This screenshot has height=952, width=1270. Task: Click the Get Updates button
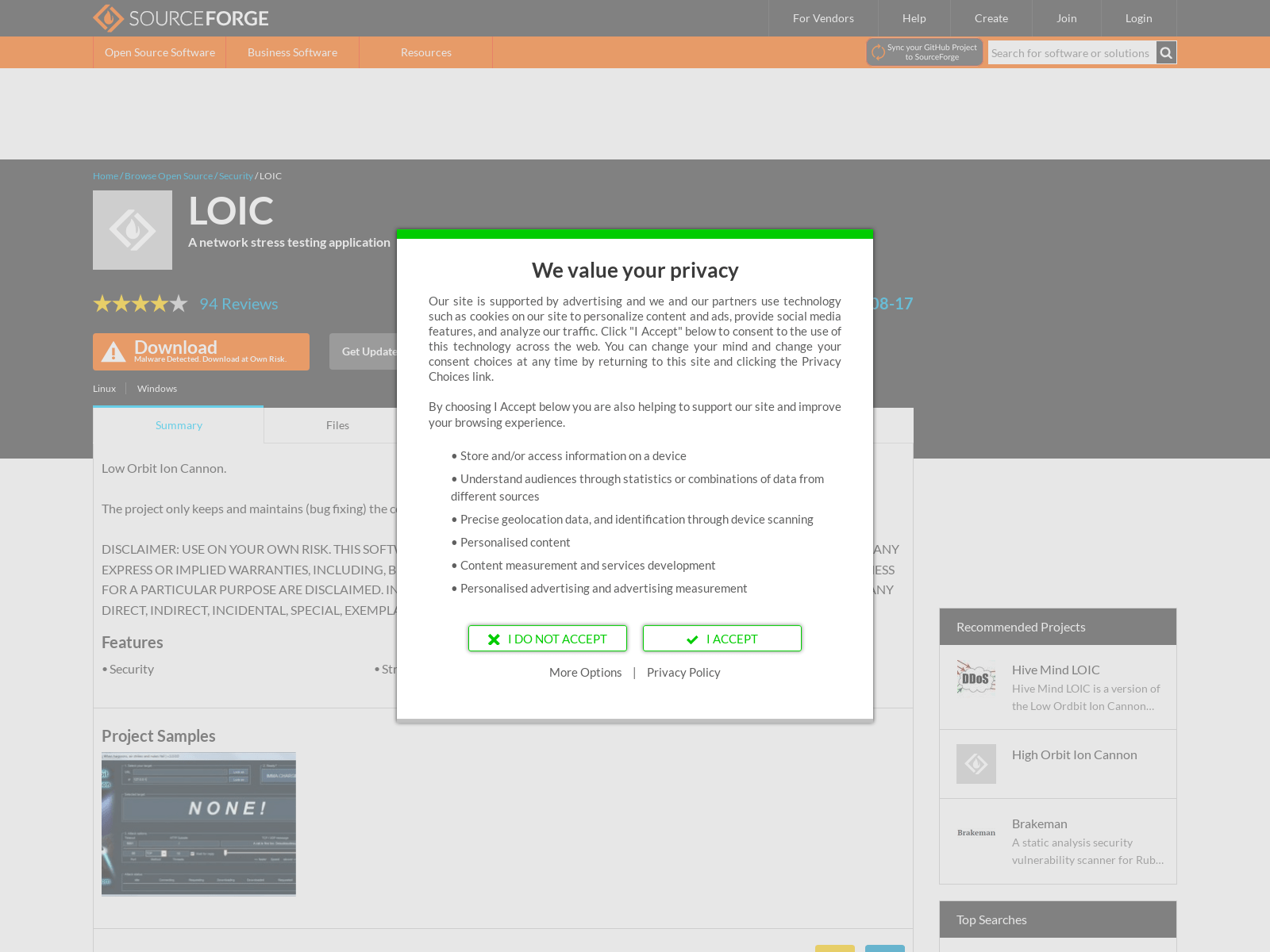pos(364,351)
